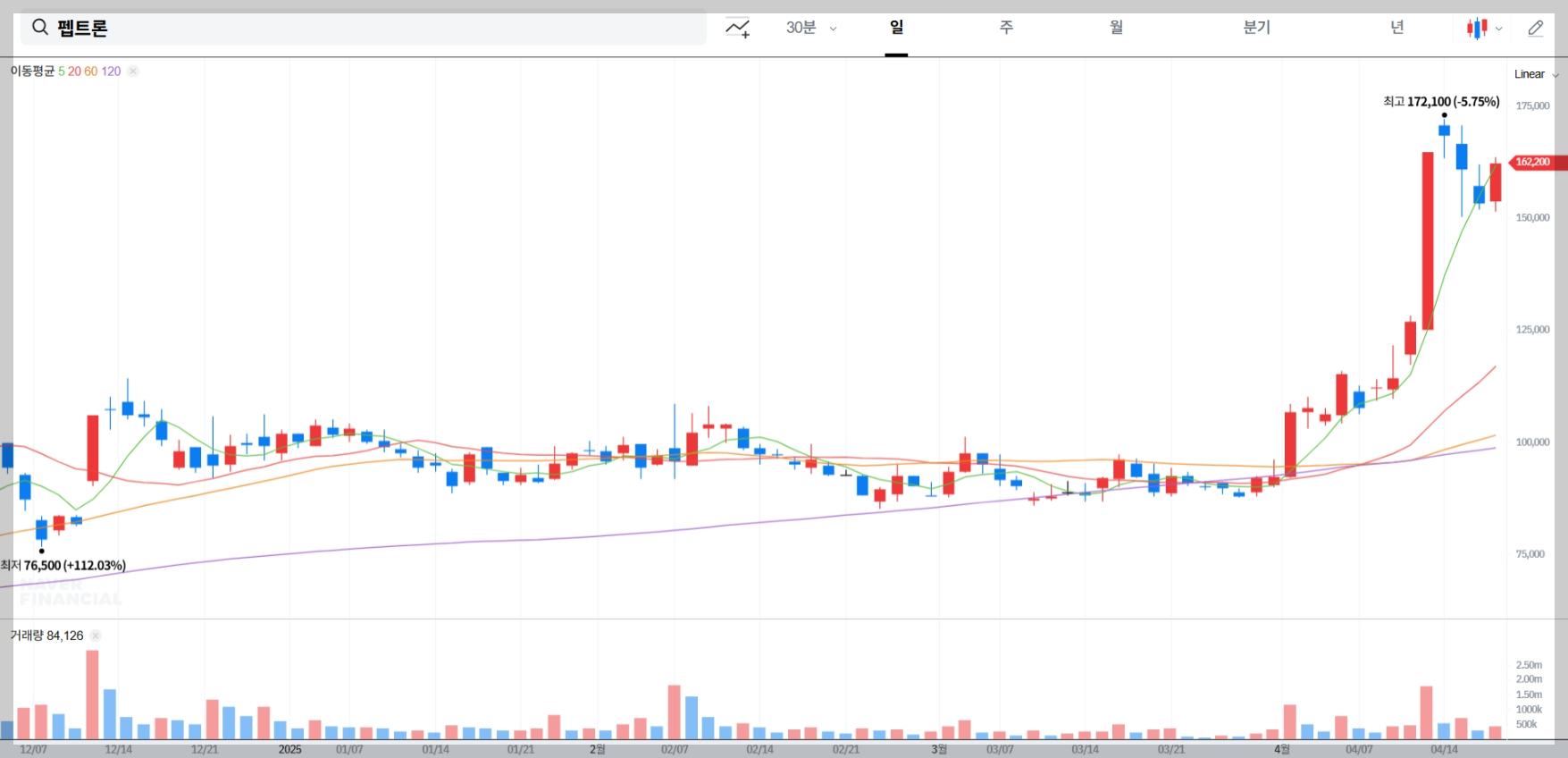
Task: Click the current price tag 162,200
Action: pos(1537,162)
